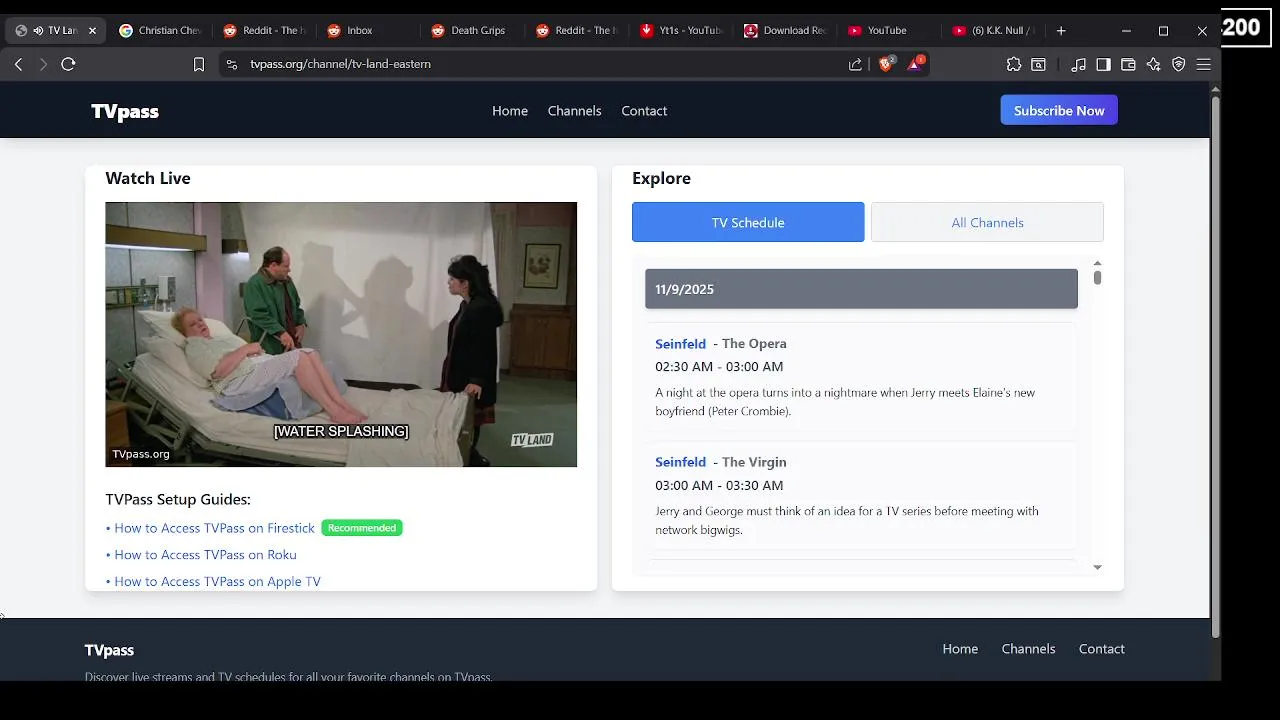The image size is (1280, 720).
Task: Go back with the browser back arrow
Action: click(18, 64)
